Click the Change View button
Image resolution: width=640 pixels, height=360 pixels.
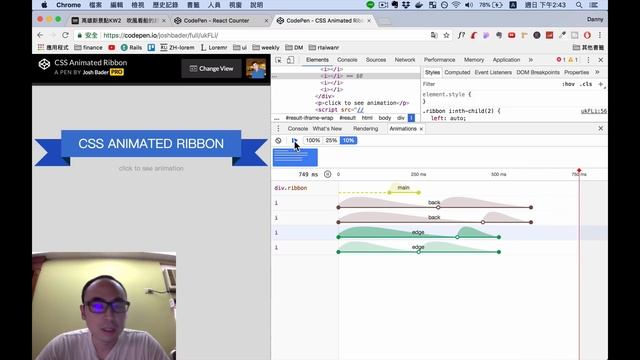coord(211,69)
